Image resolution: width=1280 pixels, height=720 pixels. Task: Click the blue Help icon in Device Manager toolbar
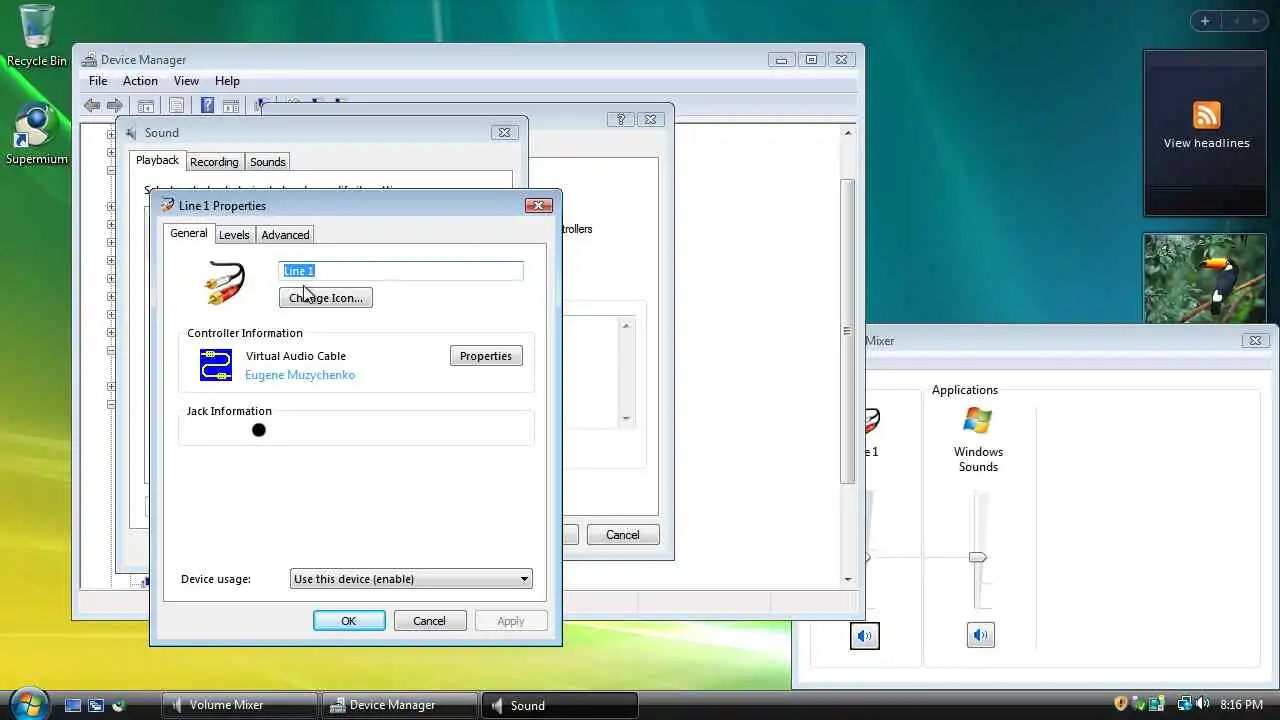207,105
